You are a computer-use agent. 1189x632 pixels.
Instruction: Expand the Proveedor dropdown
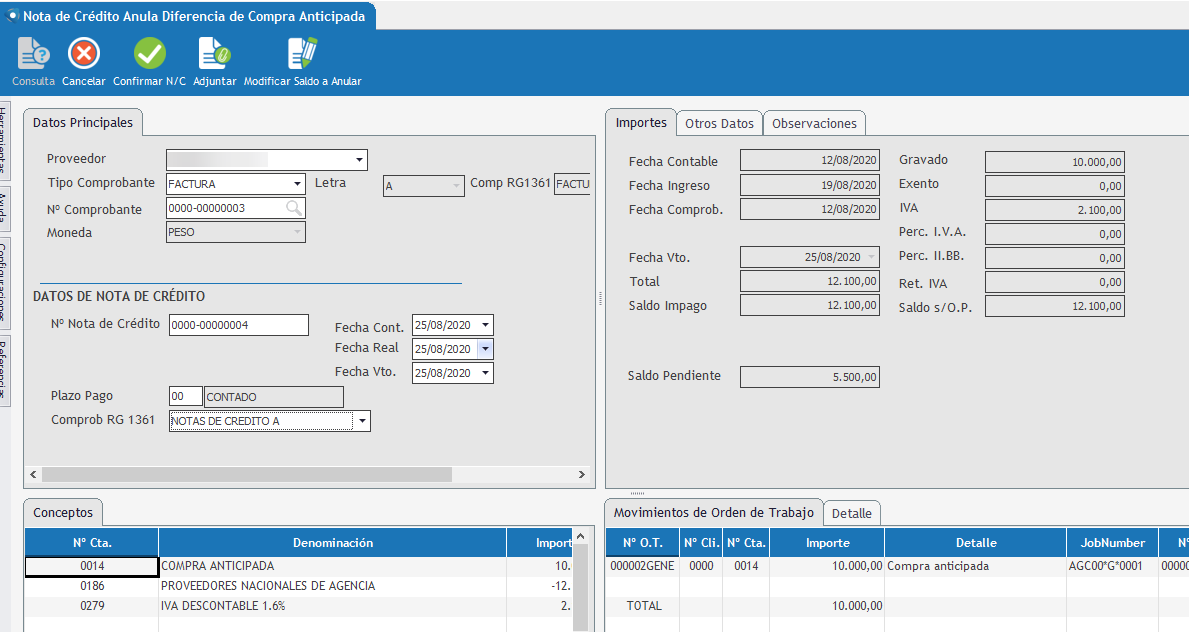[359, 160]
